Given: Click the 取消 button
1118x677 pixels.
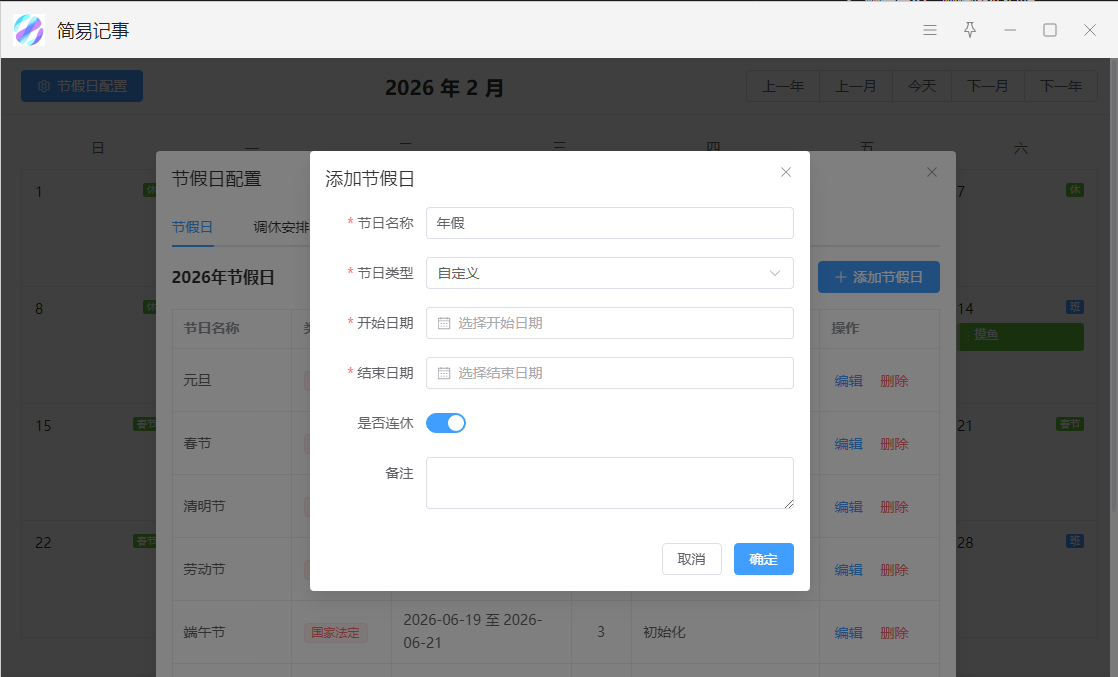Looking at the screenshot, I should tap(691, 559).
